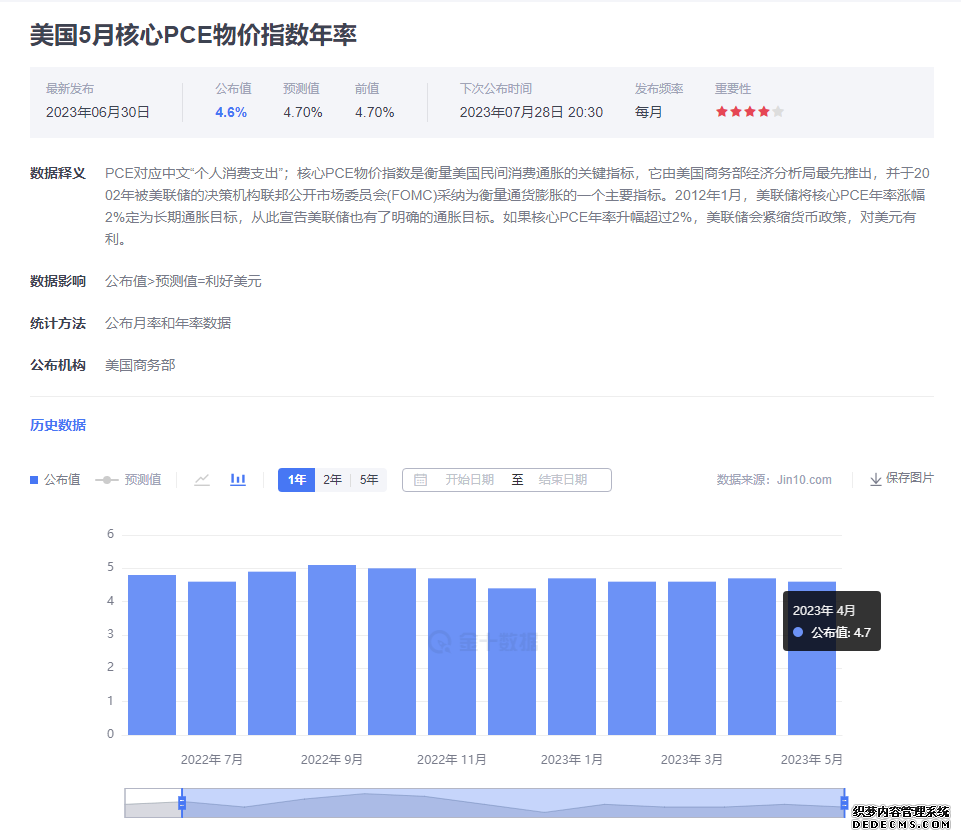Click the 2023年 1月 bar
The width and height of the screenshot is (961, 839).
tap(572, 656)
